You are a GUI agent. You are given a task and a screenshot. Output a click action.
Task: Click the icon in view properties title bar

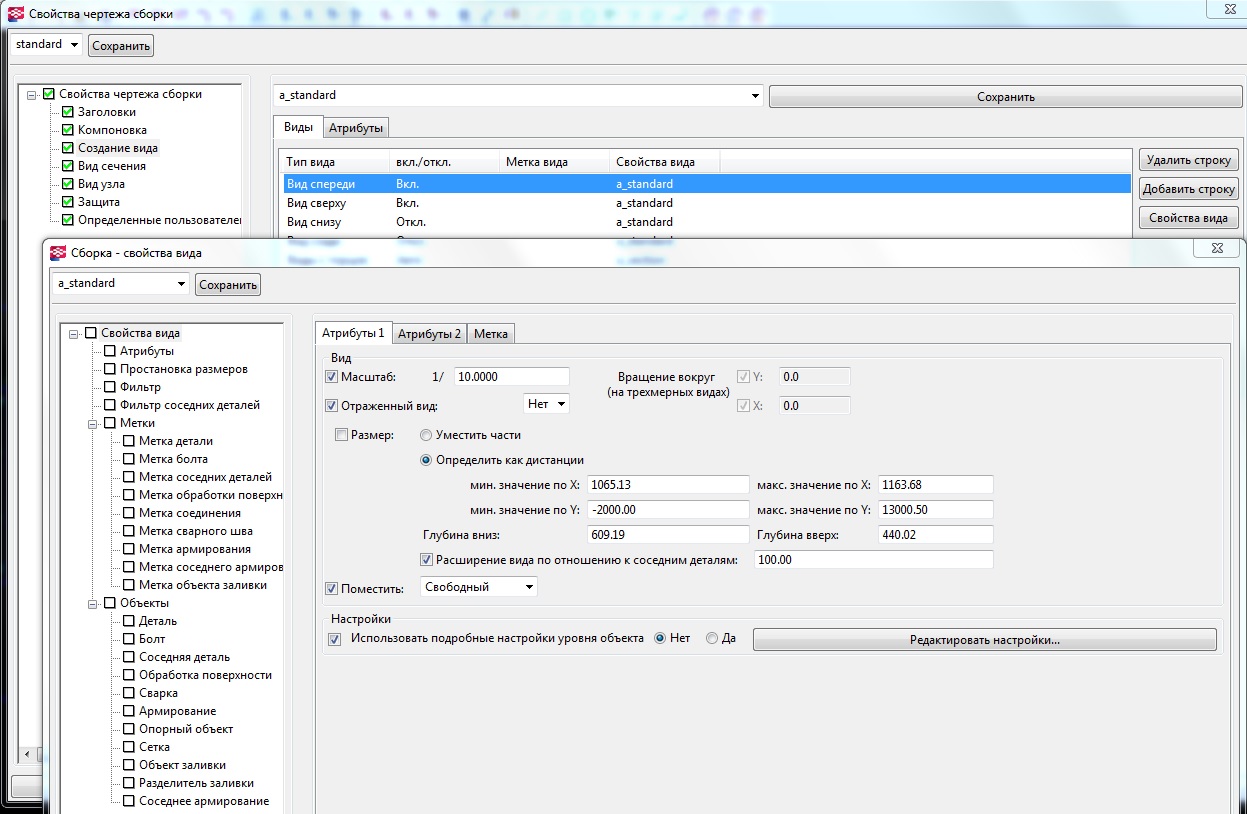[x=57, y=252]
